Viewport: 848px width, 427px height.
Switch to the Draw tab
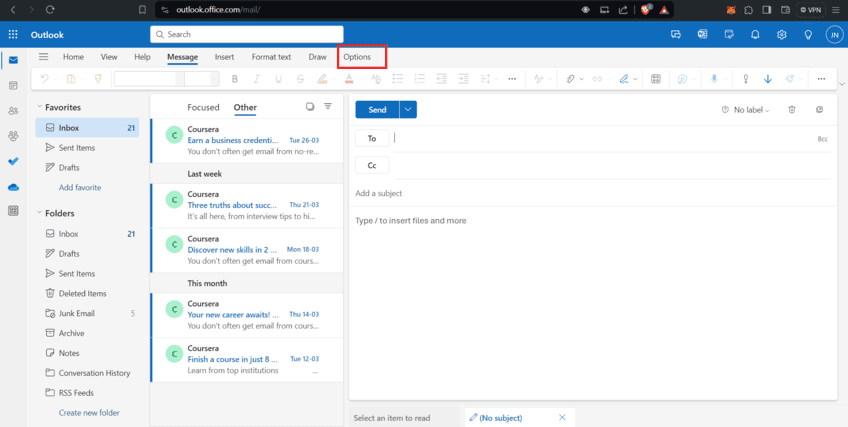pos(317,57)
